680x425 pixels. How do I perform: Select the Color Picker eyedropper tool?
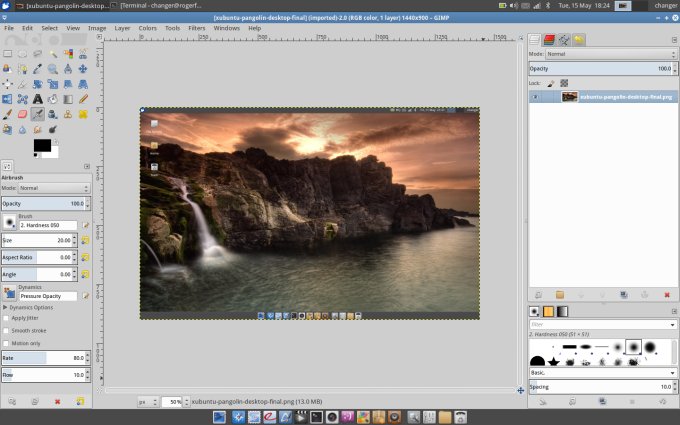(x=38, y=69)
